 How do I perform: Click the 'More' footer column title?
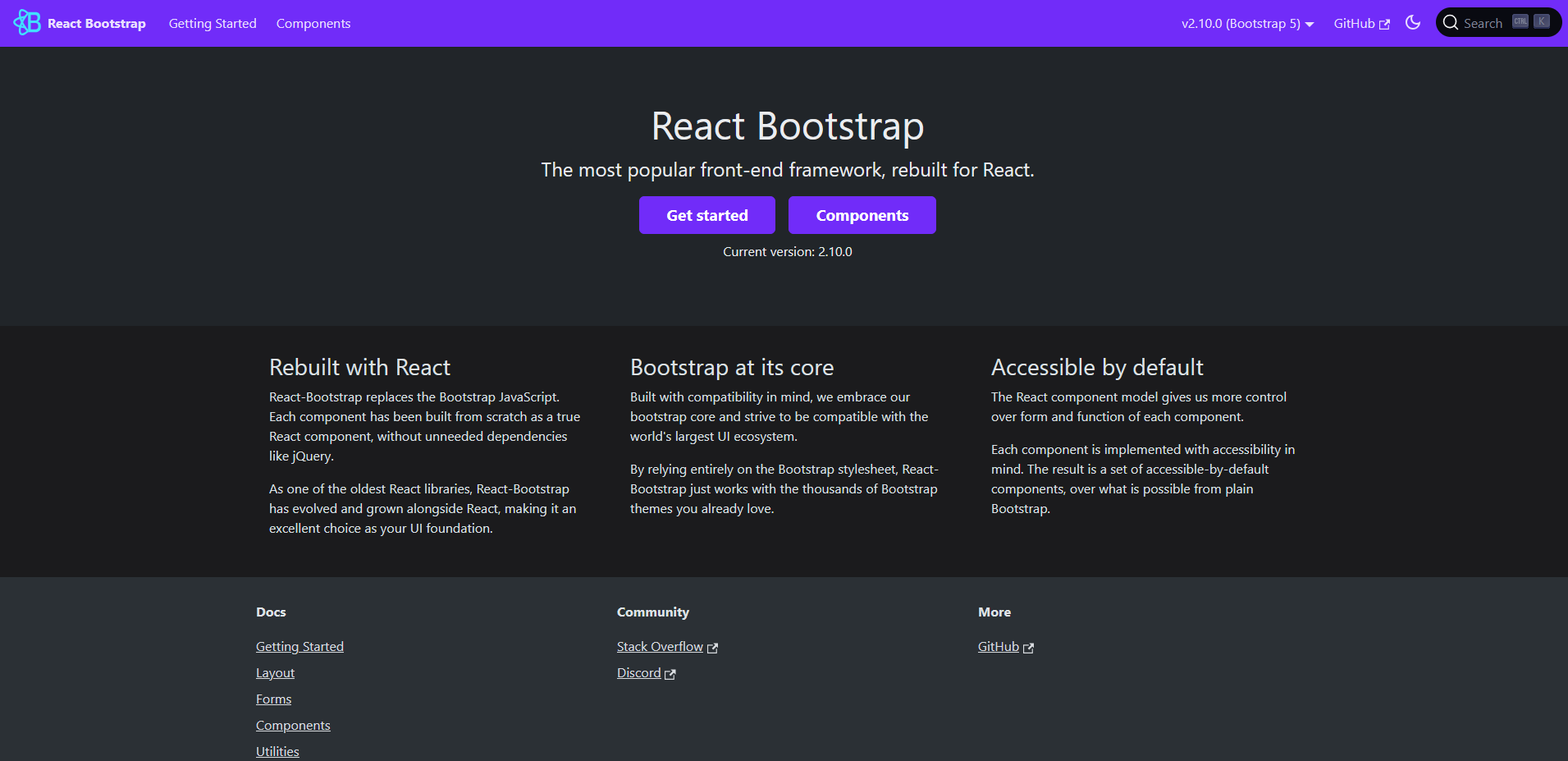pos(994,612)
